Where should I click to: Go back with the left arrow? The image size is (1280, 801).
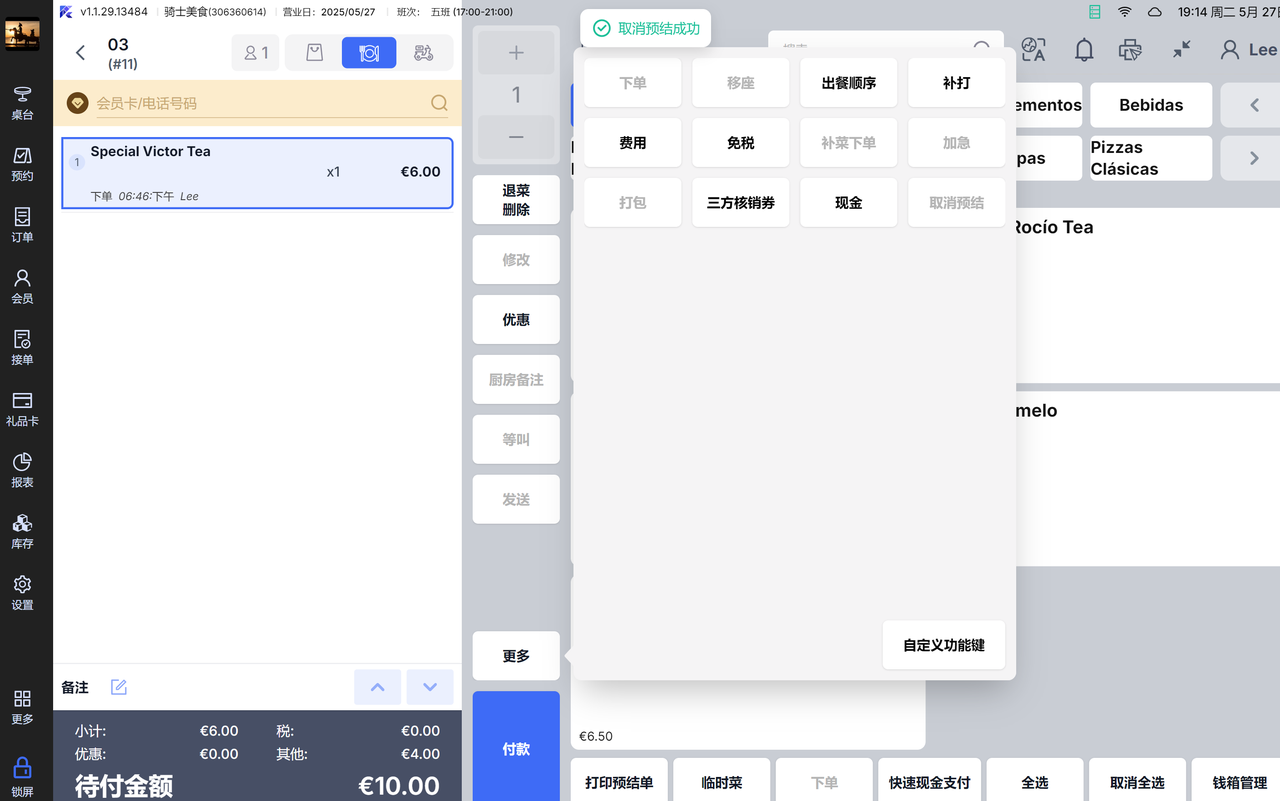click(81, 53)
